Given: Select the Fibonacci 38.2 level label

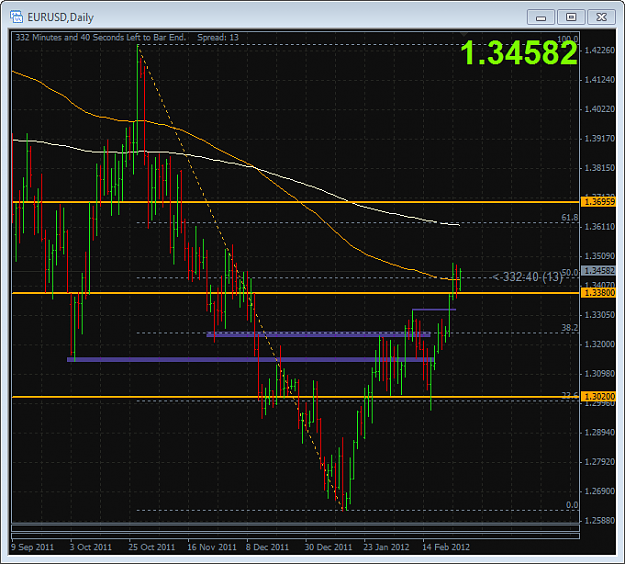Looking at the screenshot, I should click(570, 328).
